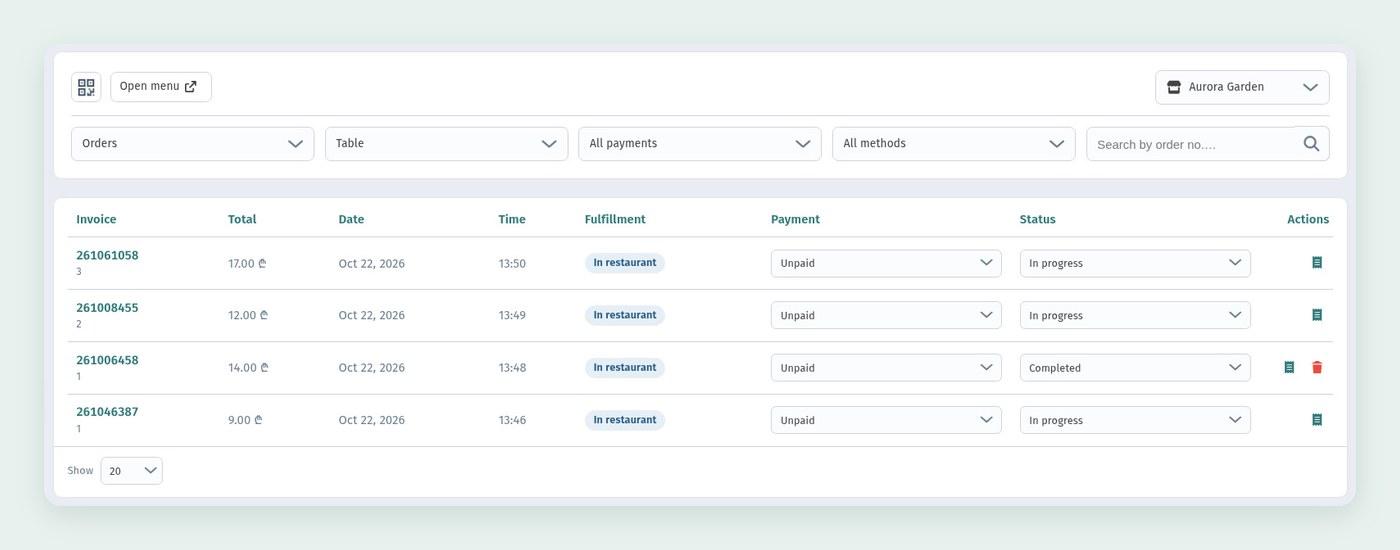The height and width of the screenshot is (550, 1400).
Task: Click the Actions column header
Action: (1308, 219)
